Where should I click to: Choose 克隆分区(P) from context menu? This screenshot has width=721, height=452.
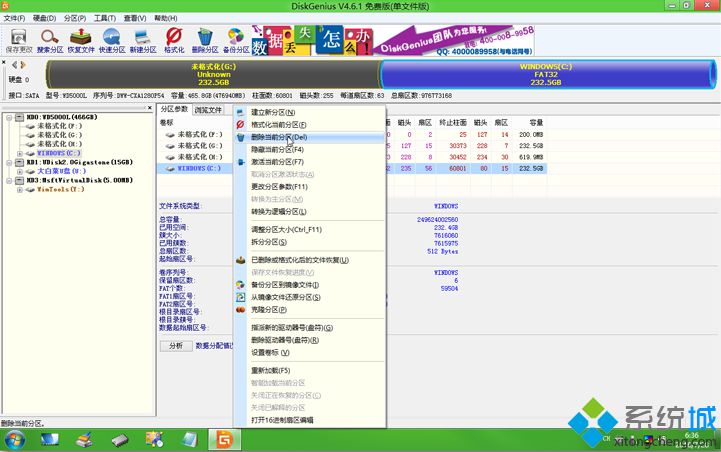pyautogui.click(x=309, y=309)
